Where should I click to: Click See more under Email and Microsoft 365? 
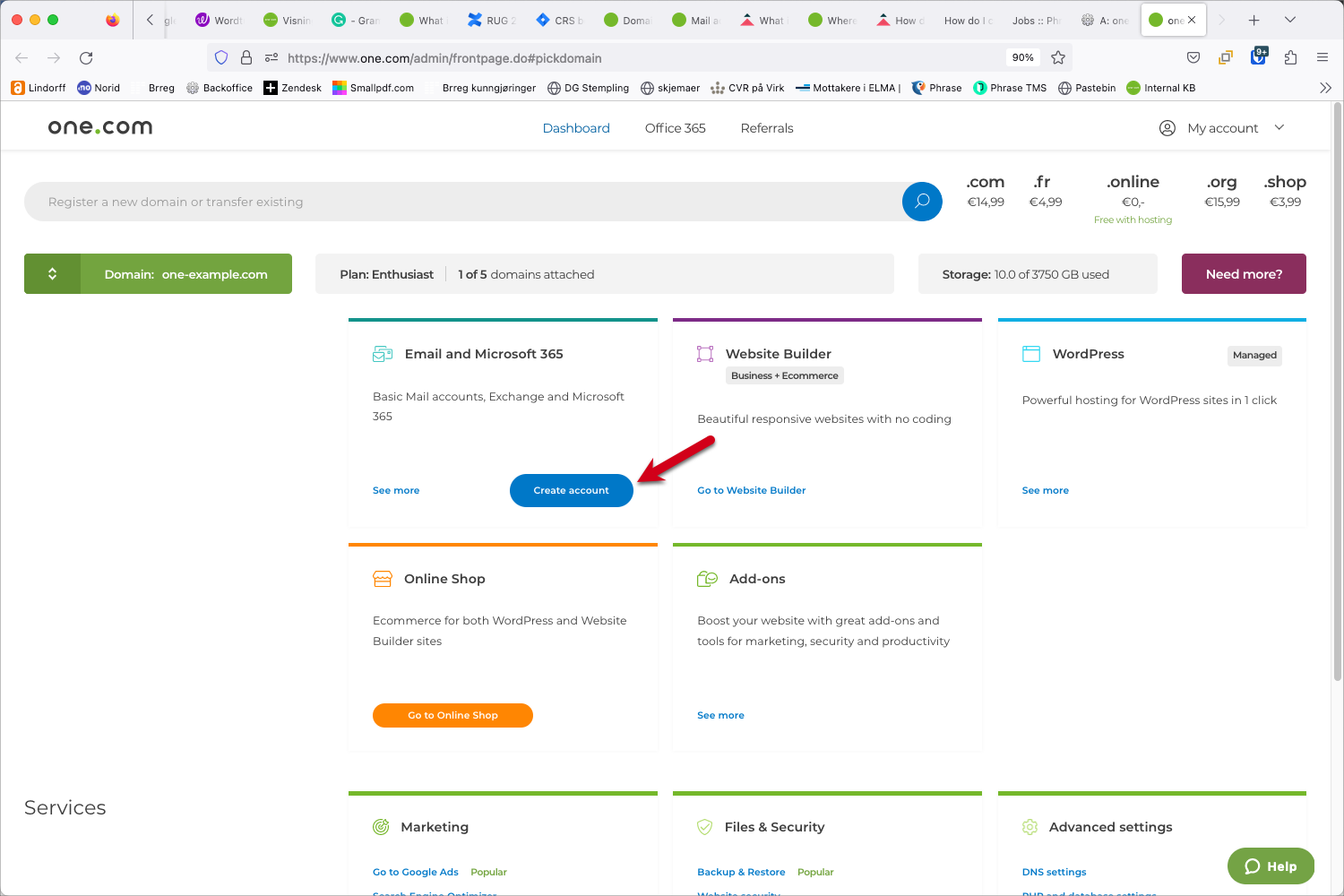(396, 490)
